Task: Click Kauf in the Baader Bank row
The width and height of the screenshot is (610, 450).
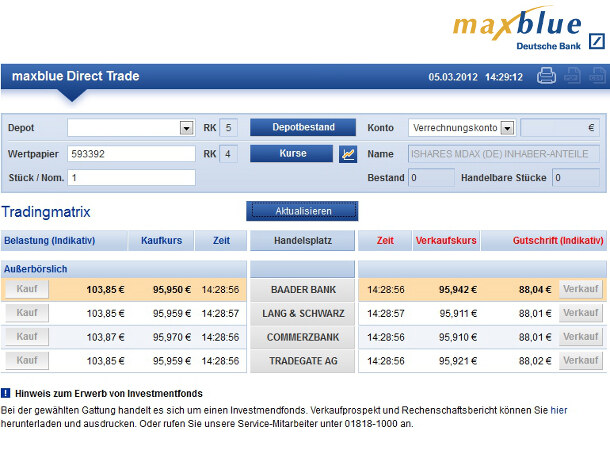Action: click(27, 289)
